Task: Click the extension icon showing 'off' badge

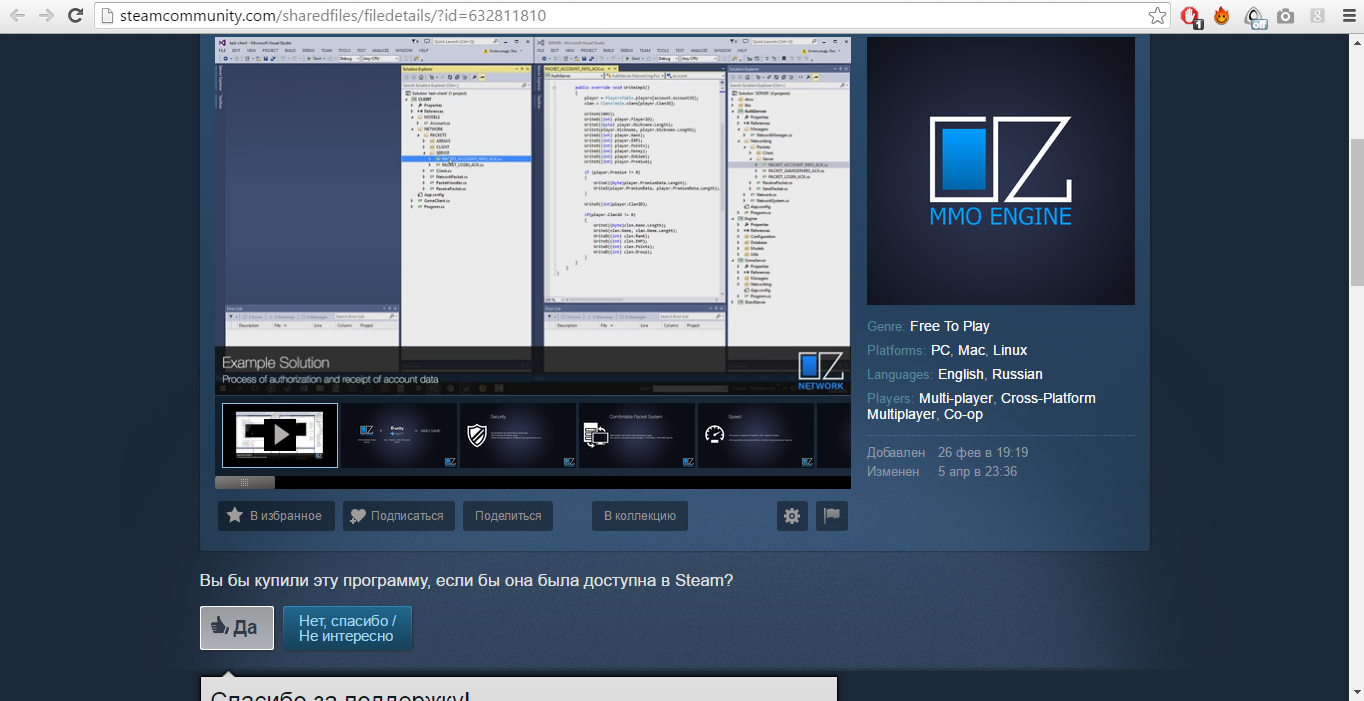Action: [x=1254, y=17]
